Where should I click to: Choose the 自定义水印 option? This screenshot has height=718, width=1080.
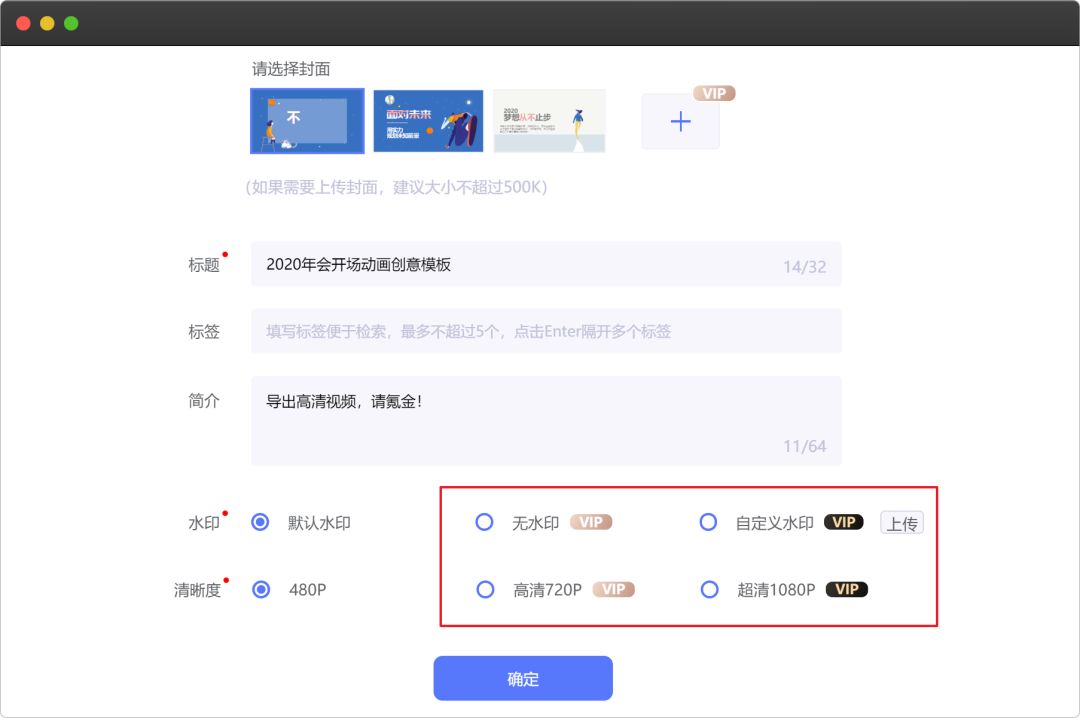point(708,522)
